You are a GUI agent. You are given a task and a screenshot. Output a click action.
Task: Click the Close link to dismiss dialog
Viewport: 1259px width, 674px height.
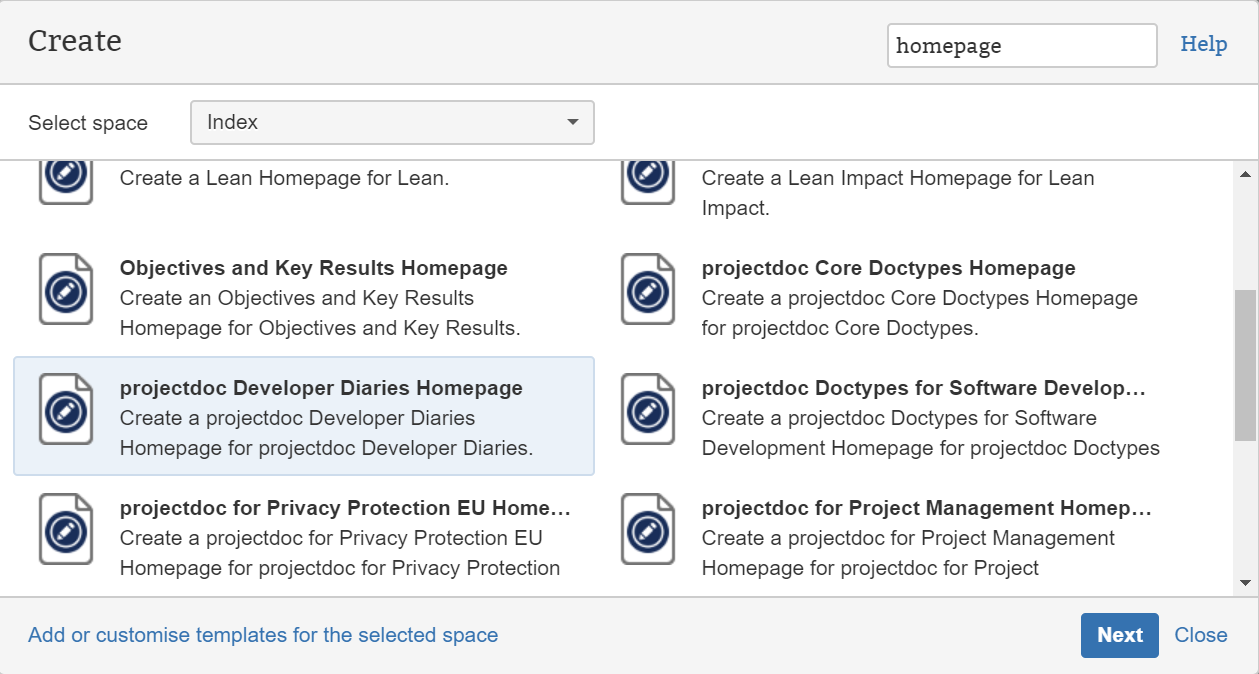(x=1201, y=635)
